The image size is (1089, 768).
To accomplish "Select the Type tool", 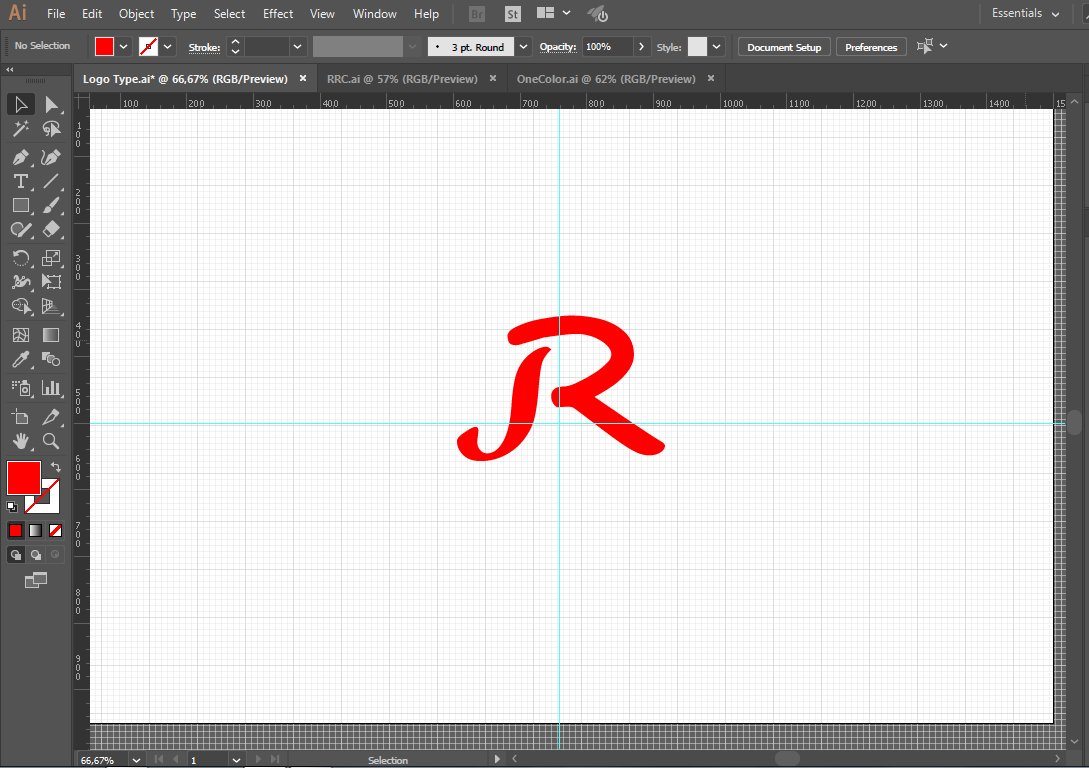I will (20, 181).
